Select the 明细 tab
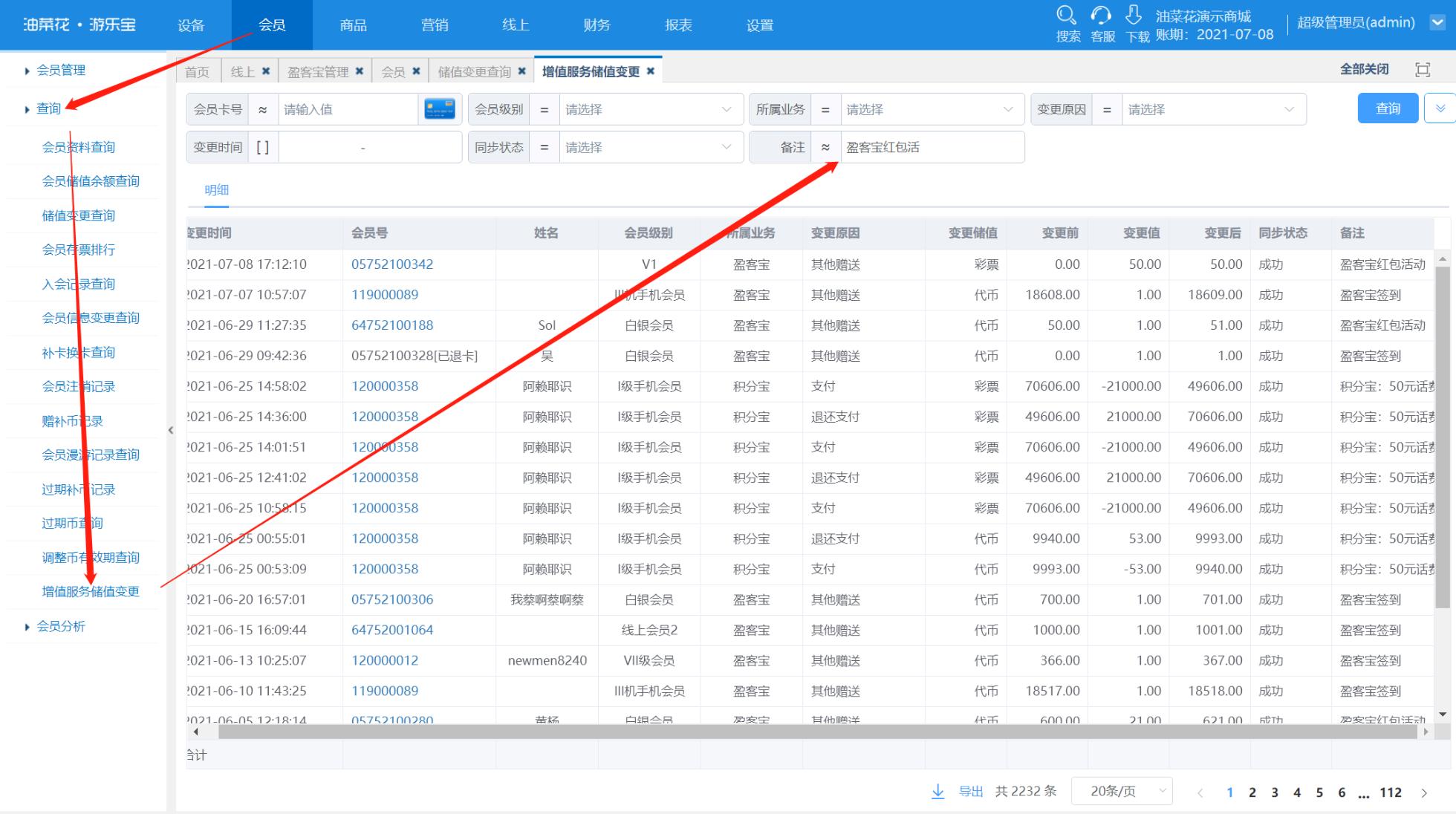1456x814 pixels. pyautogui.click(x=216, y=190)
